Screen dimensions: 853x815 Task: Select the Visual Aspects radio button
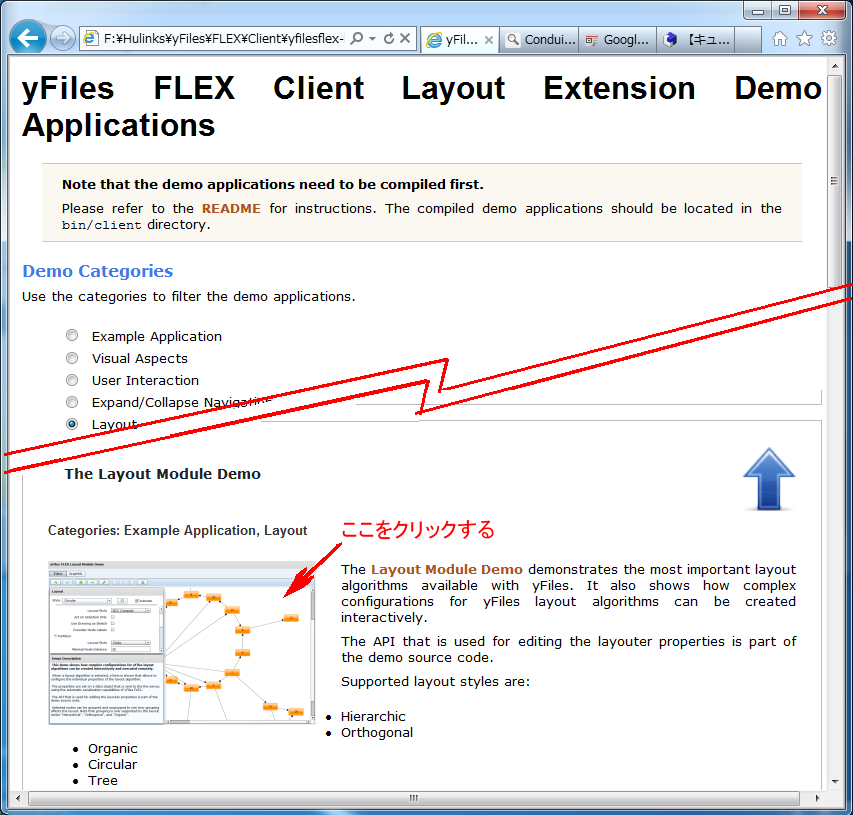[72, 358]
